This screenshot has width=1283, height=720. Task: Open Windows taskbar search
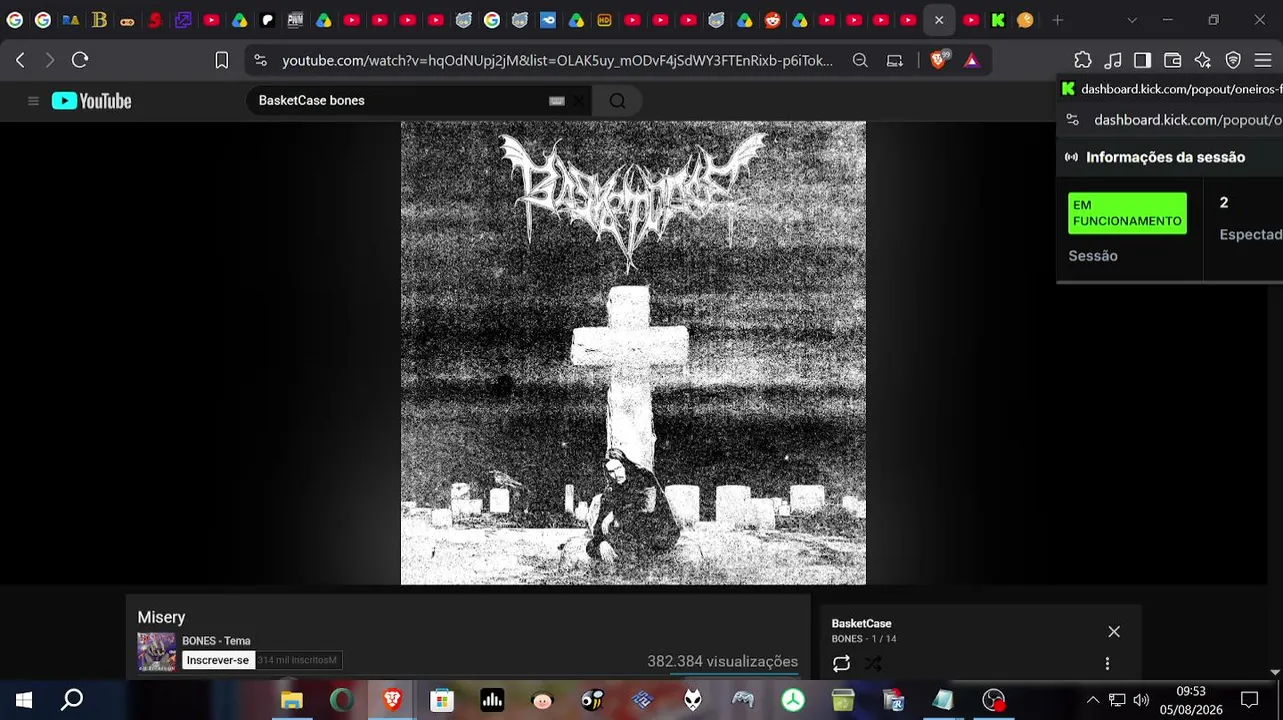click(x=72, y=700)
